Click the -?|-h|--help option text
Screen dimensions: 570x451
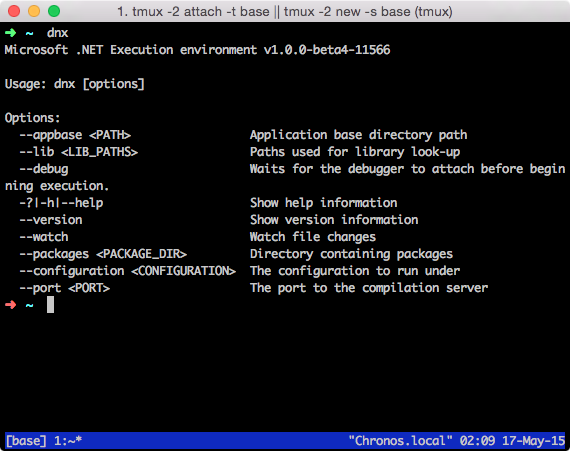coord(61,203)
